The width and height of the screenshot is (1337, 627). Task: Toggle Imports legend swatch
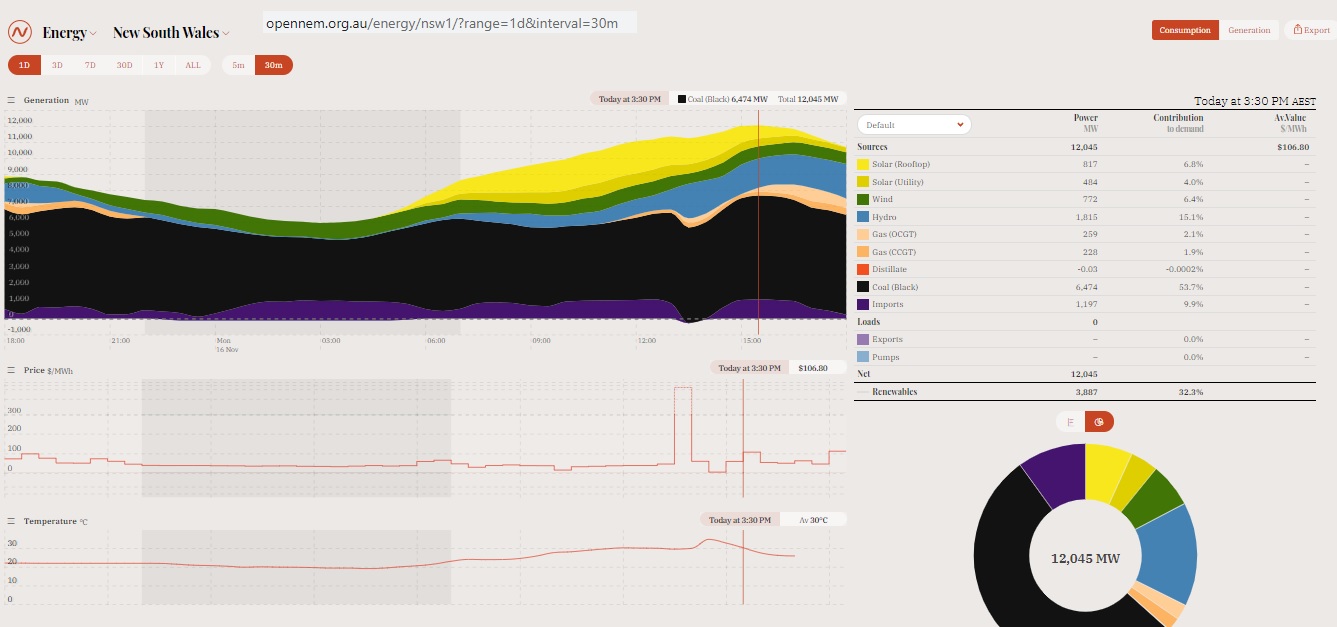coord(862,304)
